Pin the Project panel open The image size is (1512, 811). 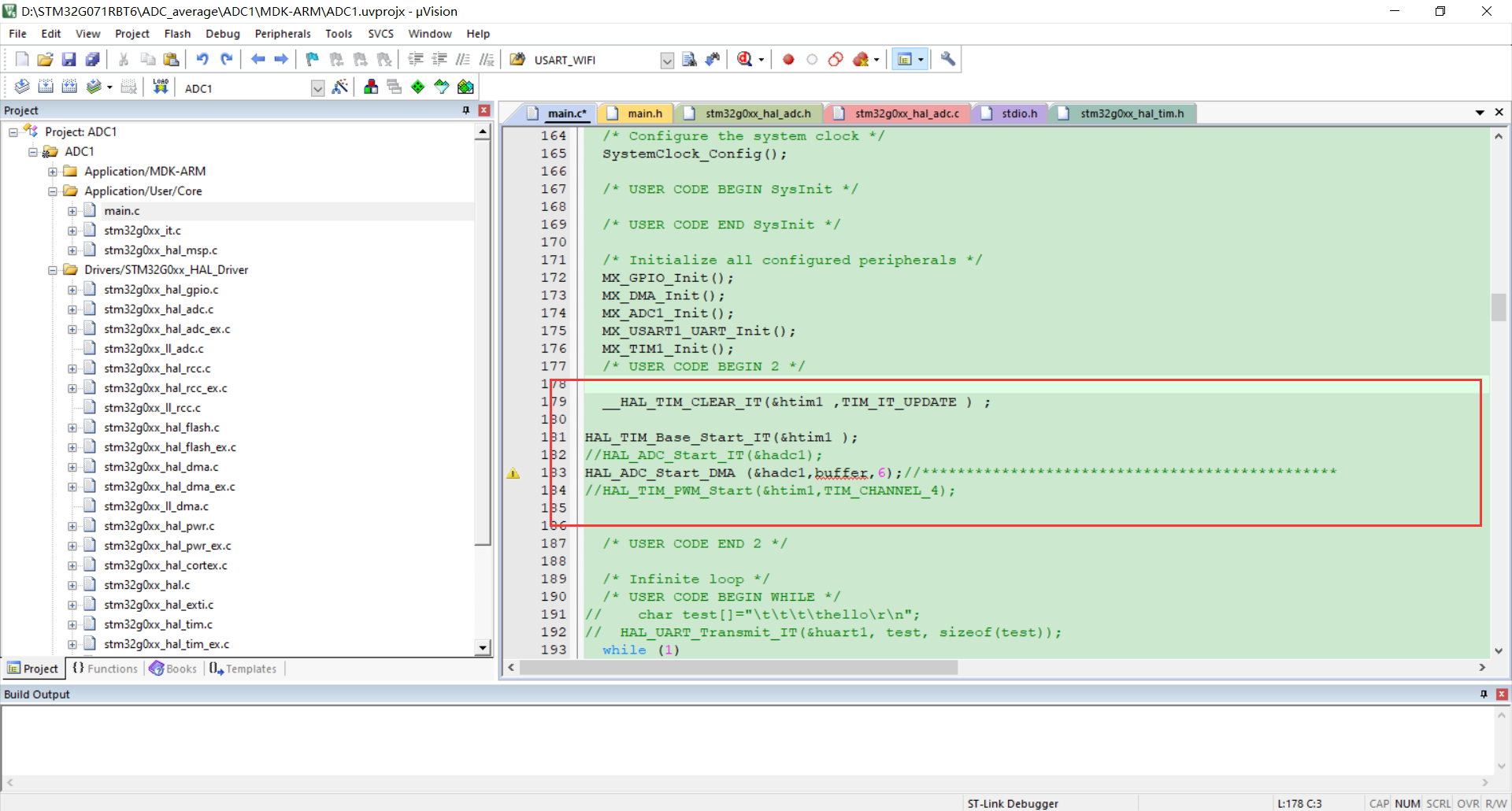coord(465,110)
